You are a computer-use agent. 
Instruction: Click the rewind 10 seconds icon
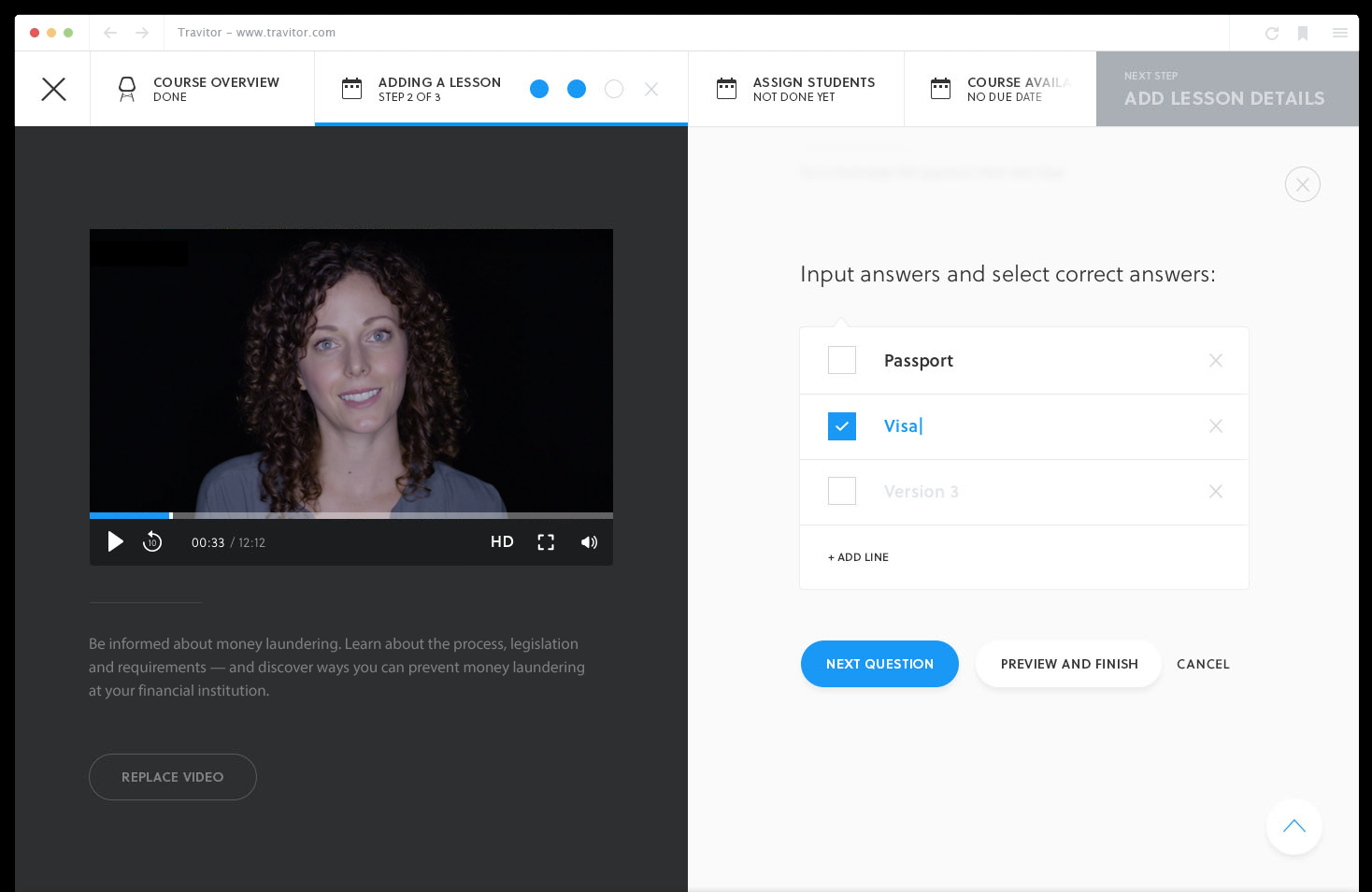click(152, 541)
